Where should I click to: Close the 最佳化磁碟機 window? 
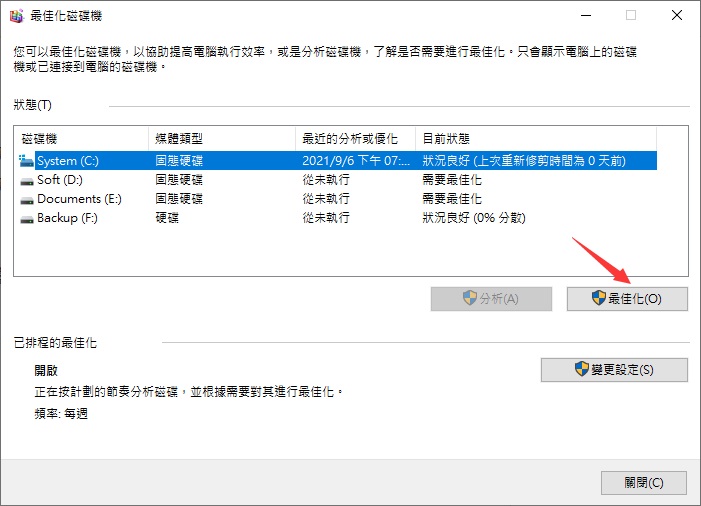click(677, 15)
